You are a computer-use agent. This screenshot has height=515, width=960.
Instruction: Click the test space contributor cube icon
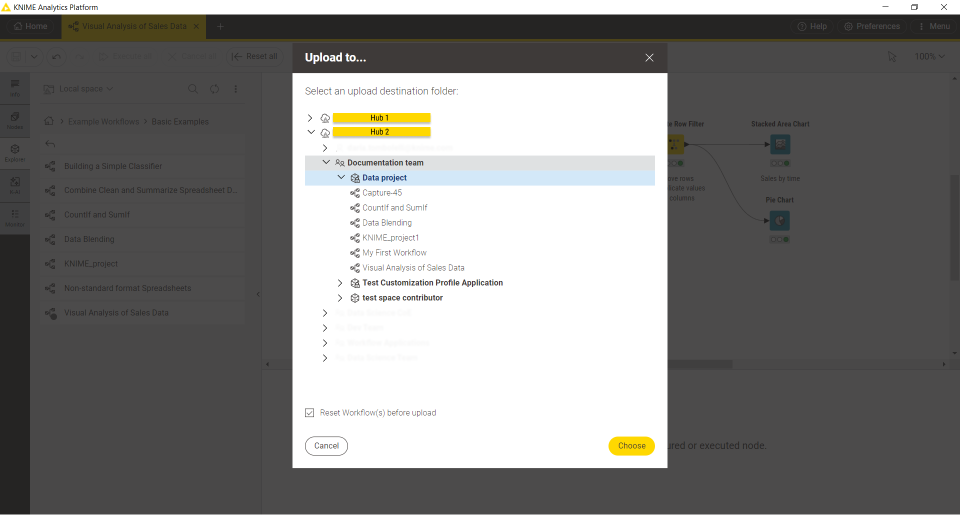point(355,298)
